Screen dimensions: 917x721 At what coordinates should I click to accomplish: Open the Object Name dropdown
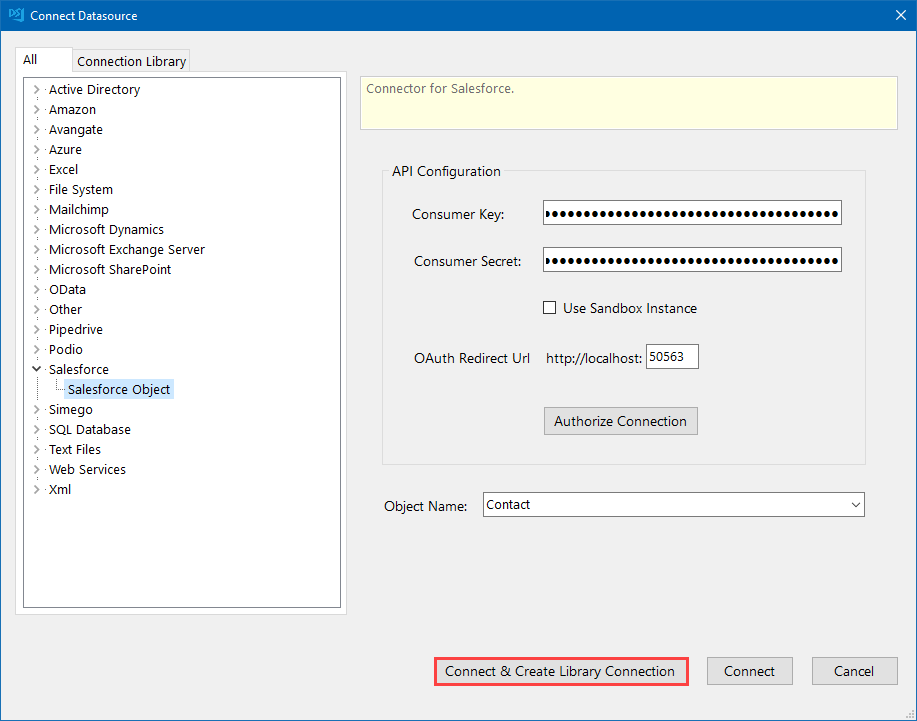coord(856,505)
